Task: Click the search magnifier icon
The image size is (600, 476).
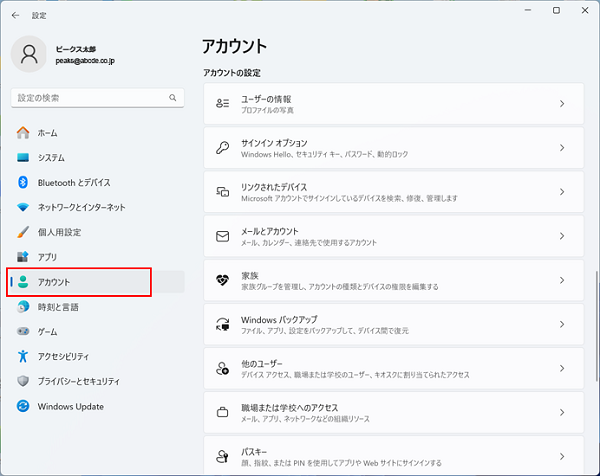Action: (173, 98)
